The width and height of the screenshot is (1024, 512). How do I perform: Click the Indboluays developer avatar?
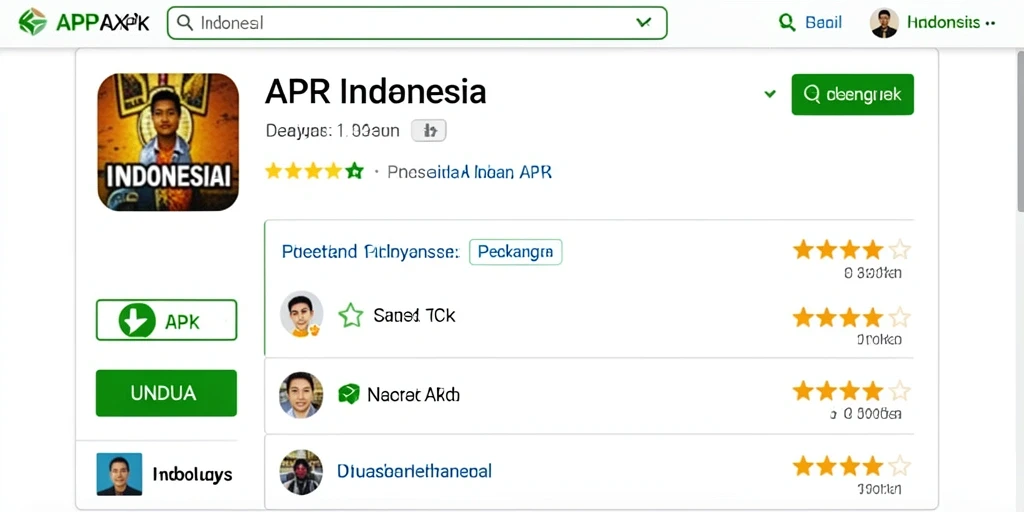[x=119, y=474]
